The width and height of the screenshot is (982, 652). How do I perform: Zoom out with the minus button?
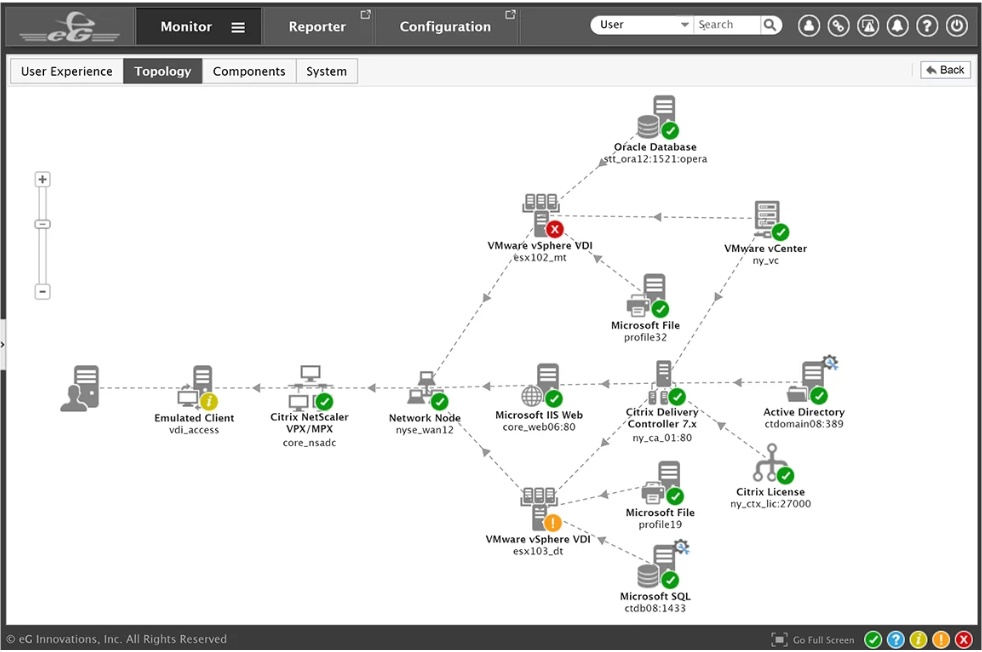(42, 292)
